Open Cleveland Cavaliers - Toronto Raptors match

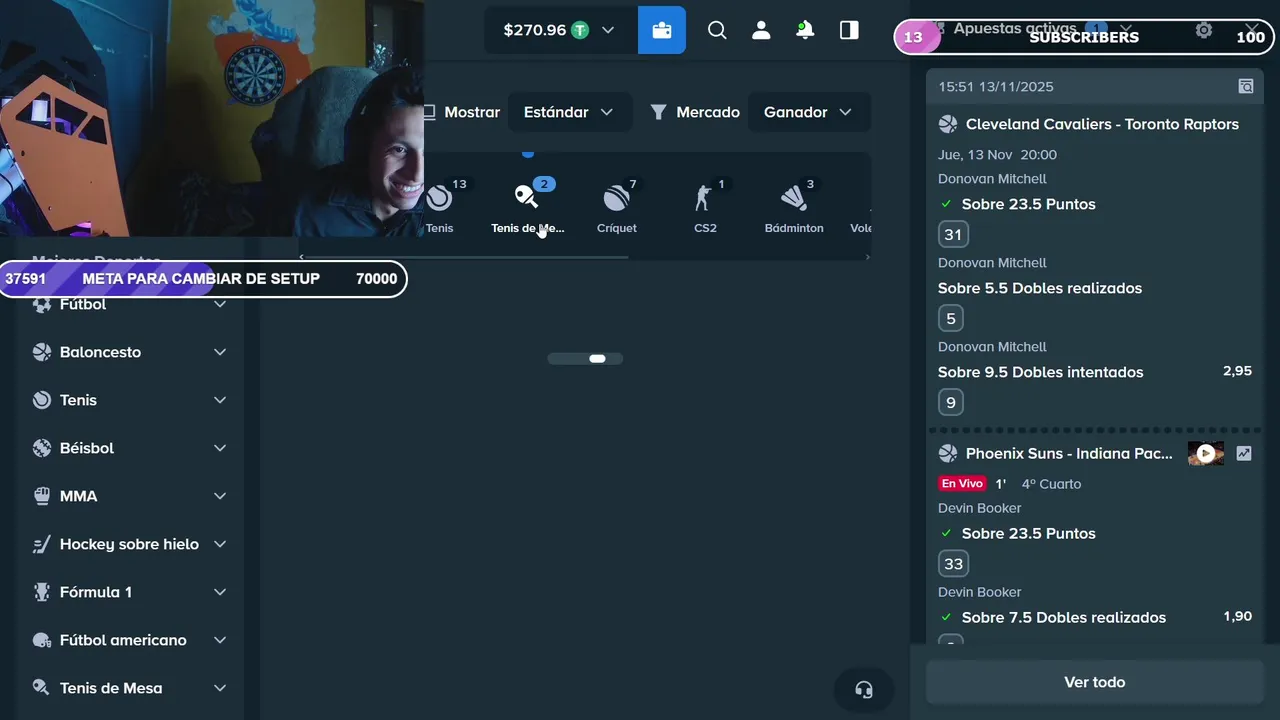(x=1102, y=124)
